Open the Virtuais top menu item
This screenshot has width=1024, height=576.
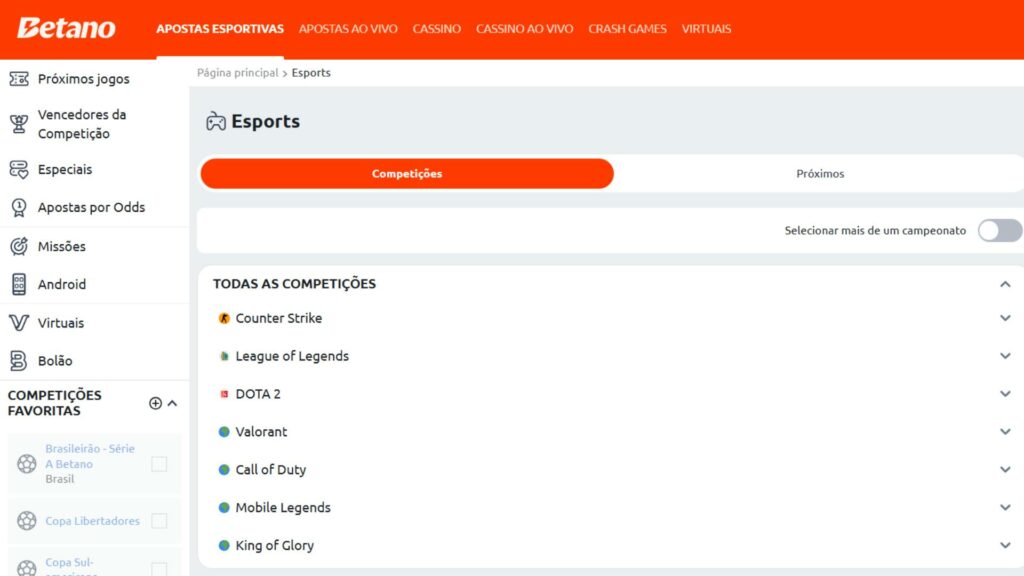click(706, 29)
